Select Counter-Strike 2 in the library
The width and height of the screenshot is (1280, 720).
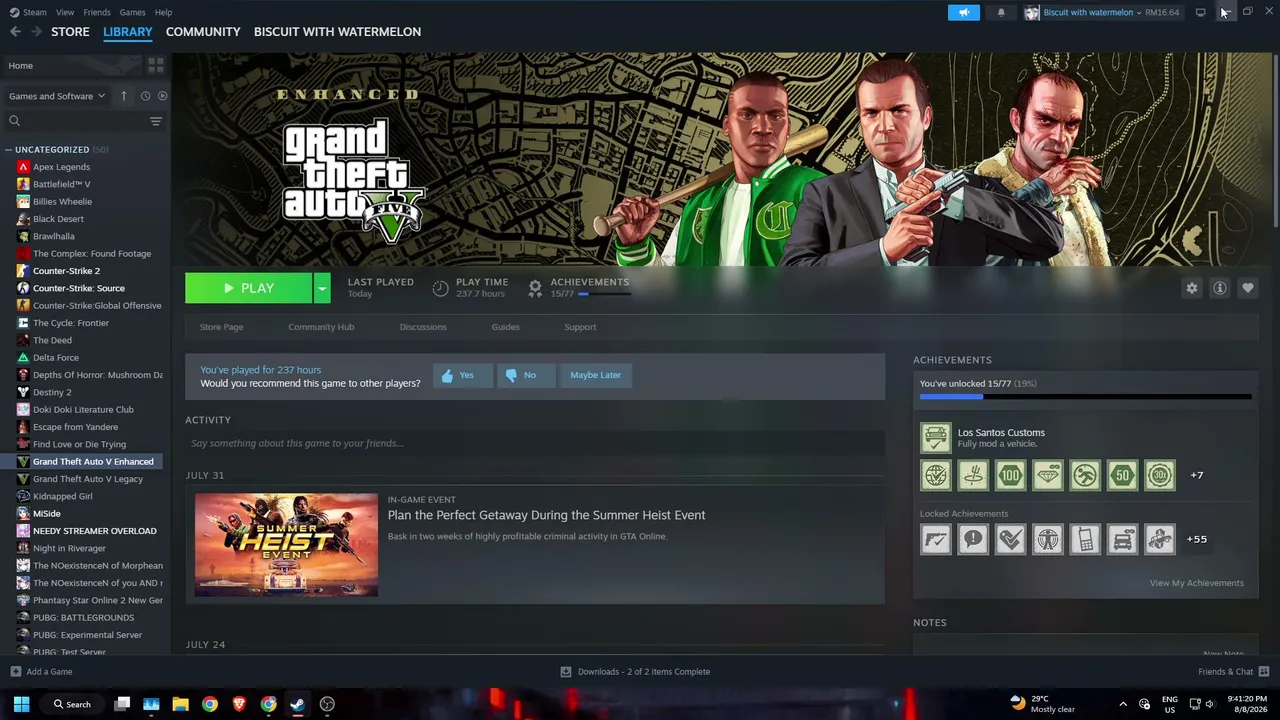pos(66,271)
